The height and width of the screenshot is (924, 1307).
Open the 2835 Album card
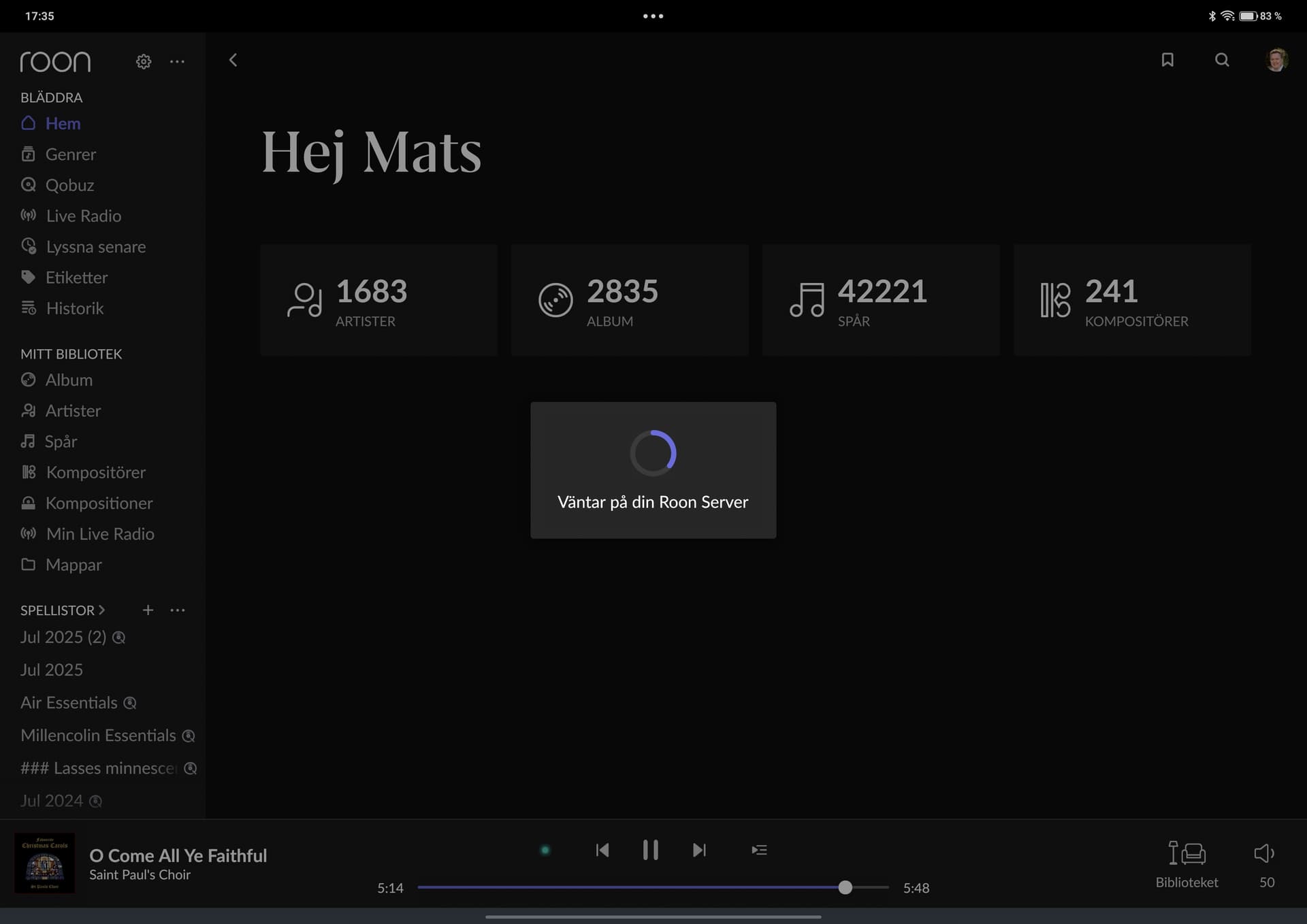[629, 300]
